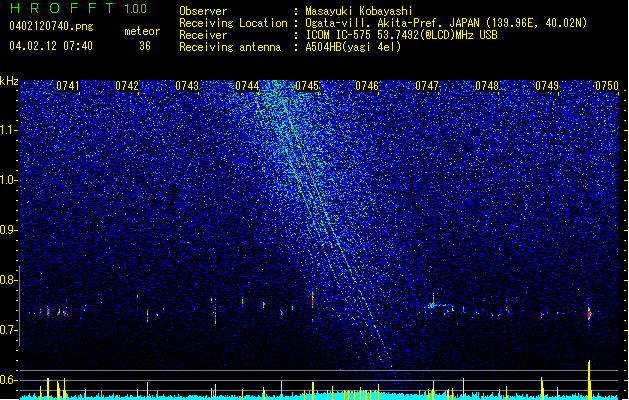The width and height of the screenshot is (629, 400).
Task: Click the Observer label
Action: [203, 11]
